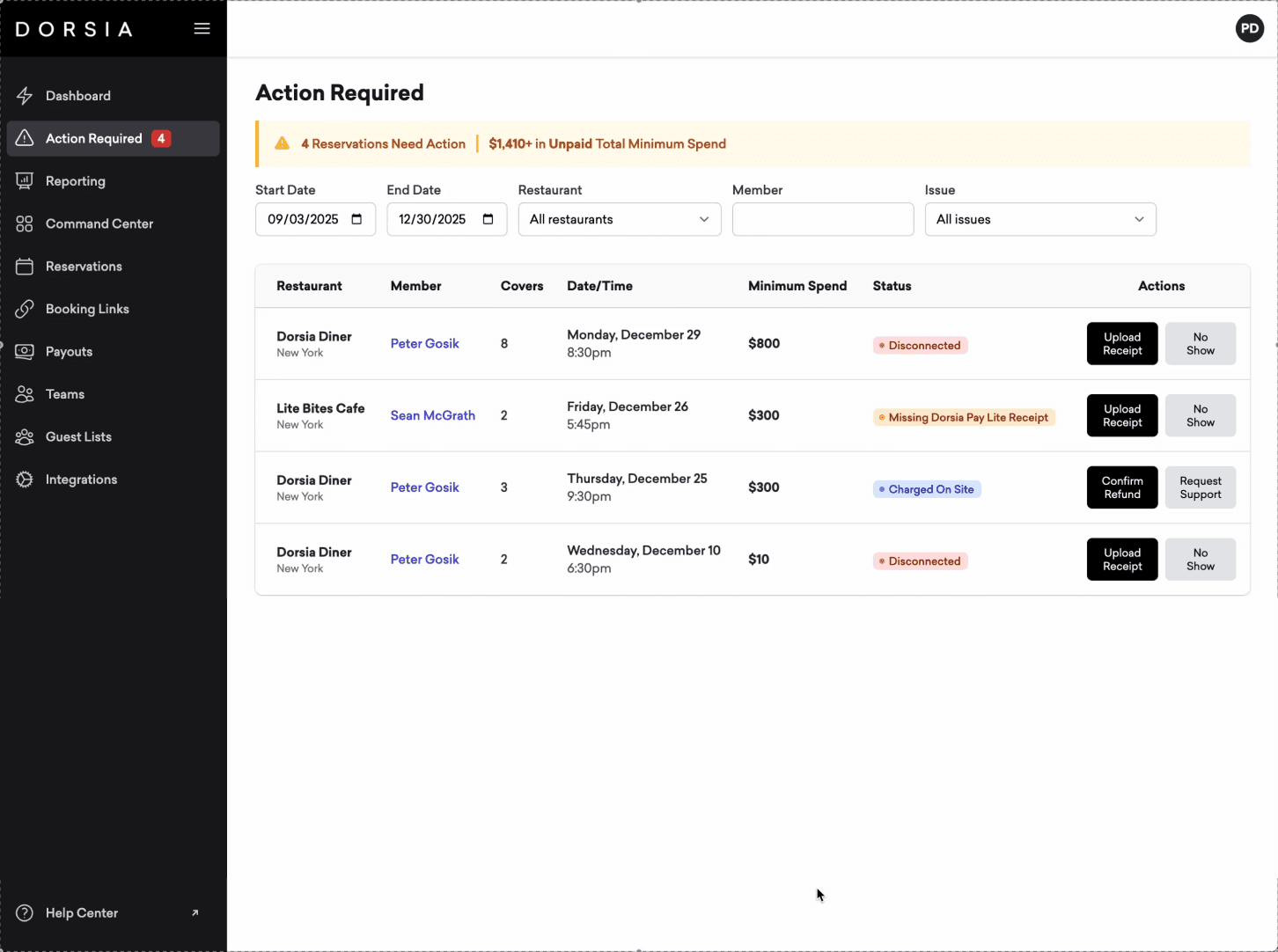Open the Dashboard page
Screen dimensions: 1278x952
113,96
